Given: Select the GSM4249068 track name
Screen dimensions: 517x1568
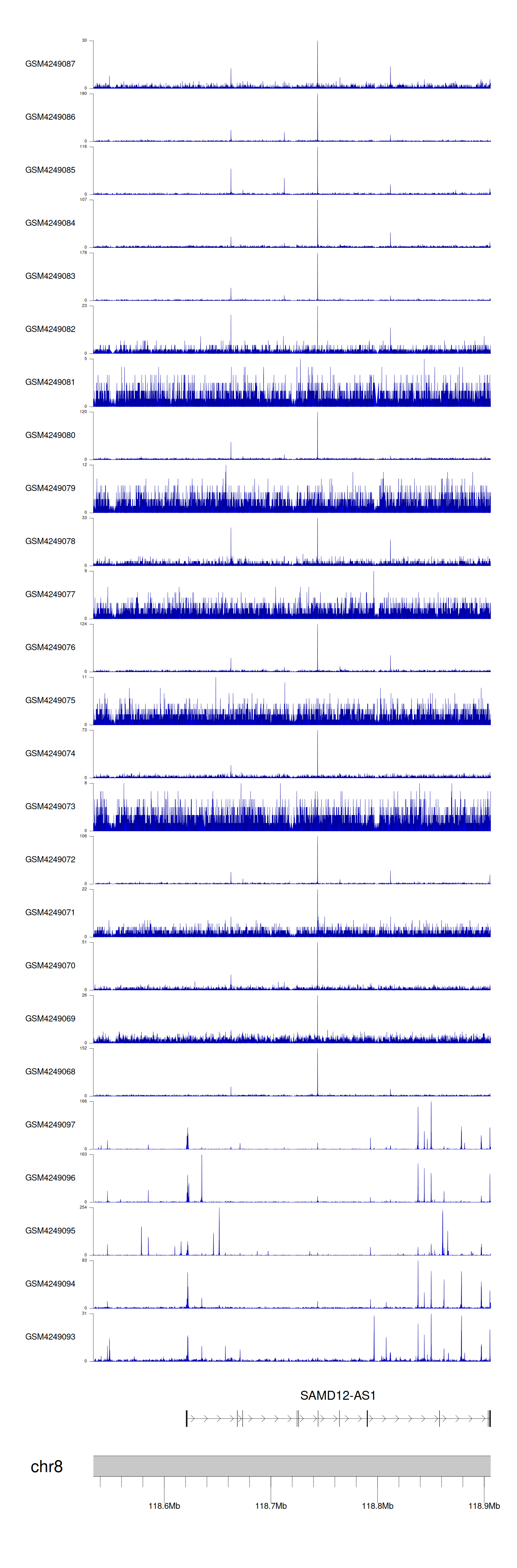Looking at the screenshot, I should tap(50, 1071).
